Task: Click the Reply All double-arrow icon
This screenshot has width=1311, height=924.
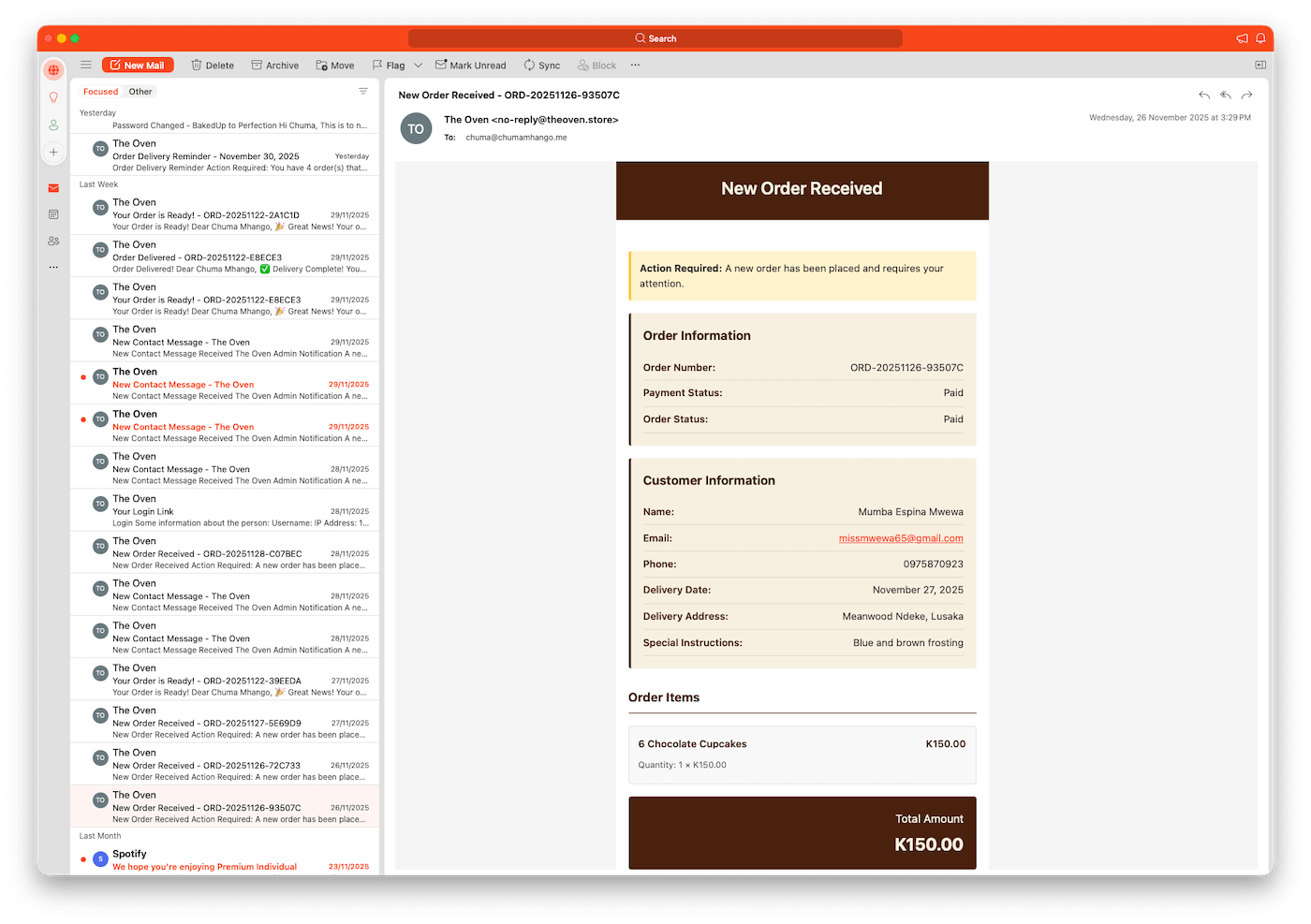Action: (1225, 95)
